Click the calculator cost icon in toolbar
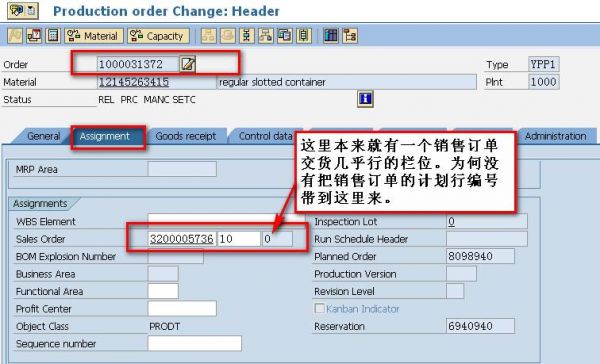 click(x=53, y=36)
